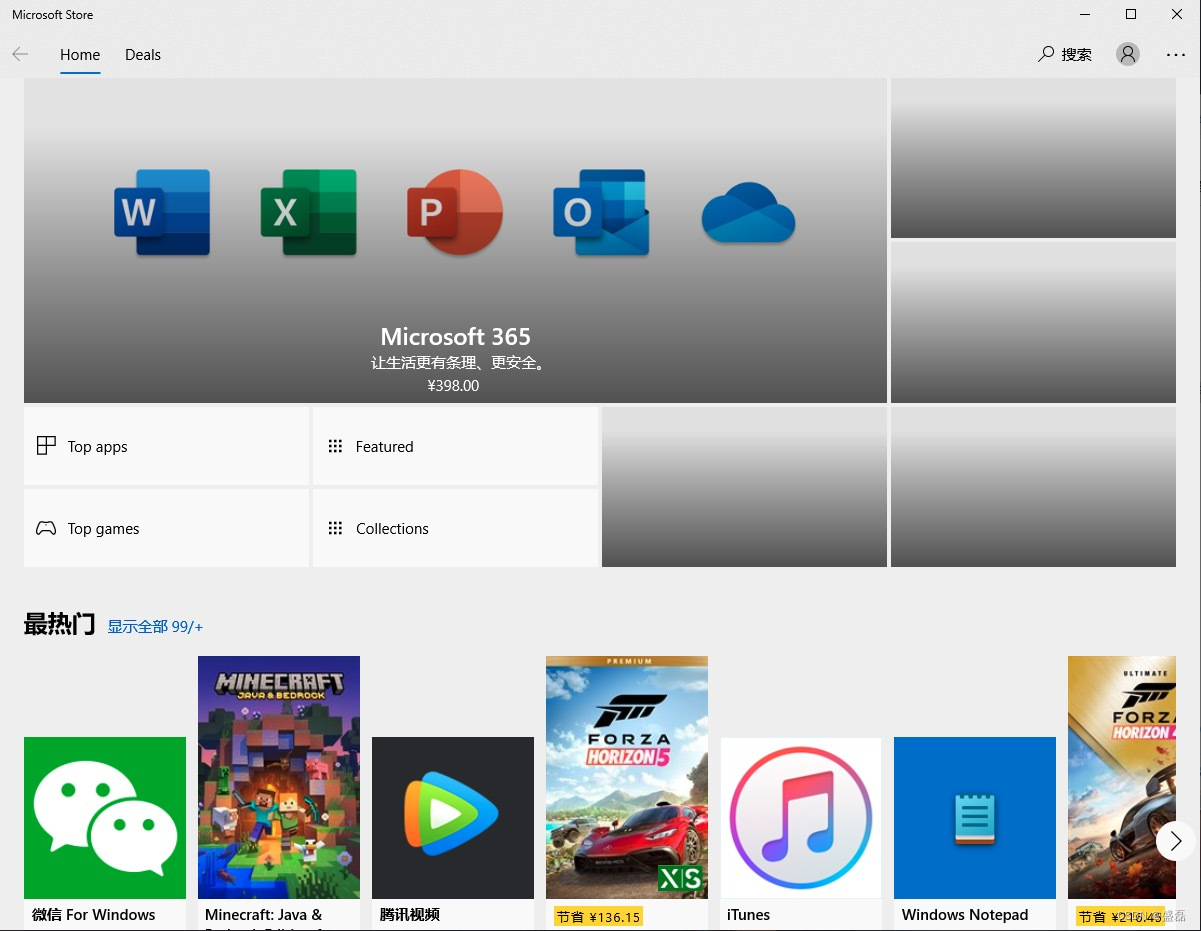Viewport: 1201px width, 931px height.
Task: Open the Top apps tile
Action: tap(166, 446)
